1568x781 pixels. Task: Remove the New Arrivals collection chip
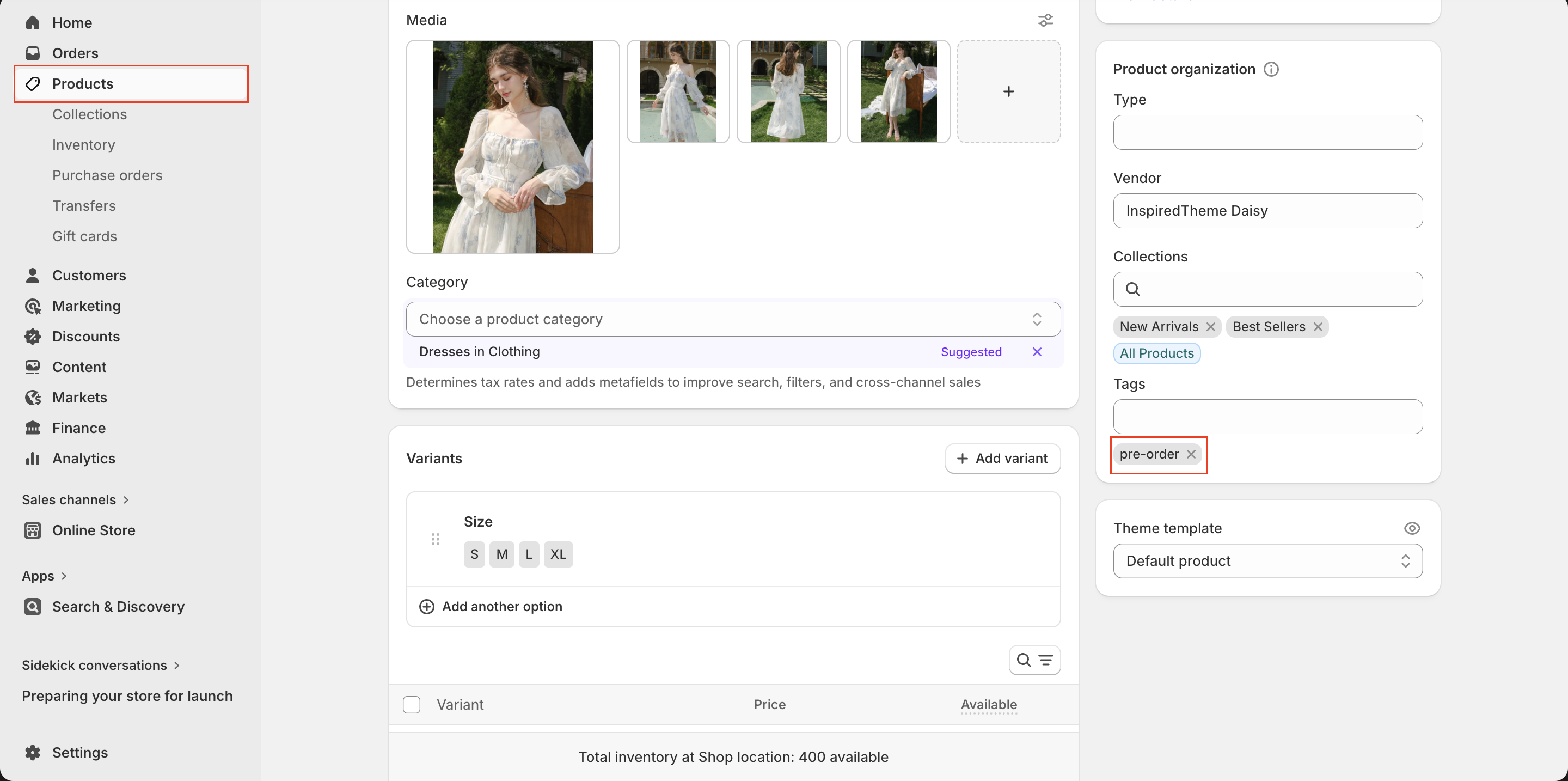pos(1211,327)
